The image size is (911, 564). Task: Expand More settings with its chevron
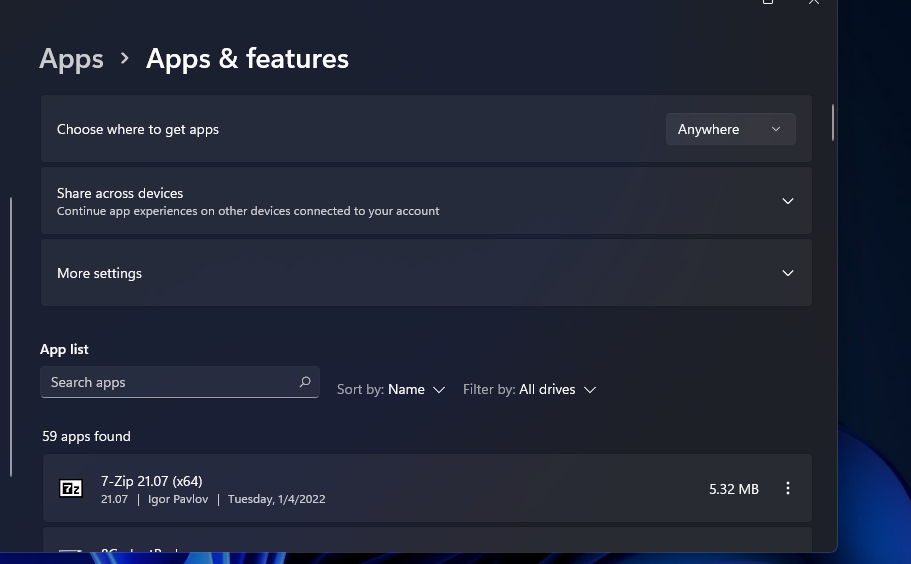[x=788, y=273]
